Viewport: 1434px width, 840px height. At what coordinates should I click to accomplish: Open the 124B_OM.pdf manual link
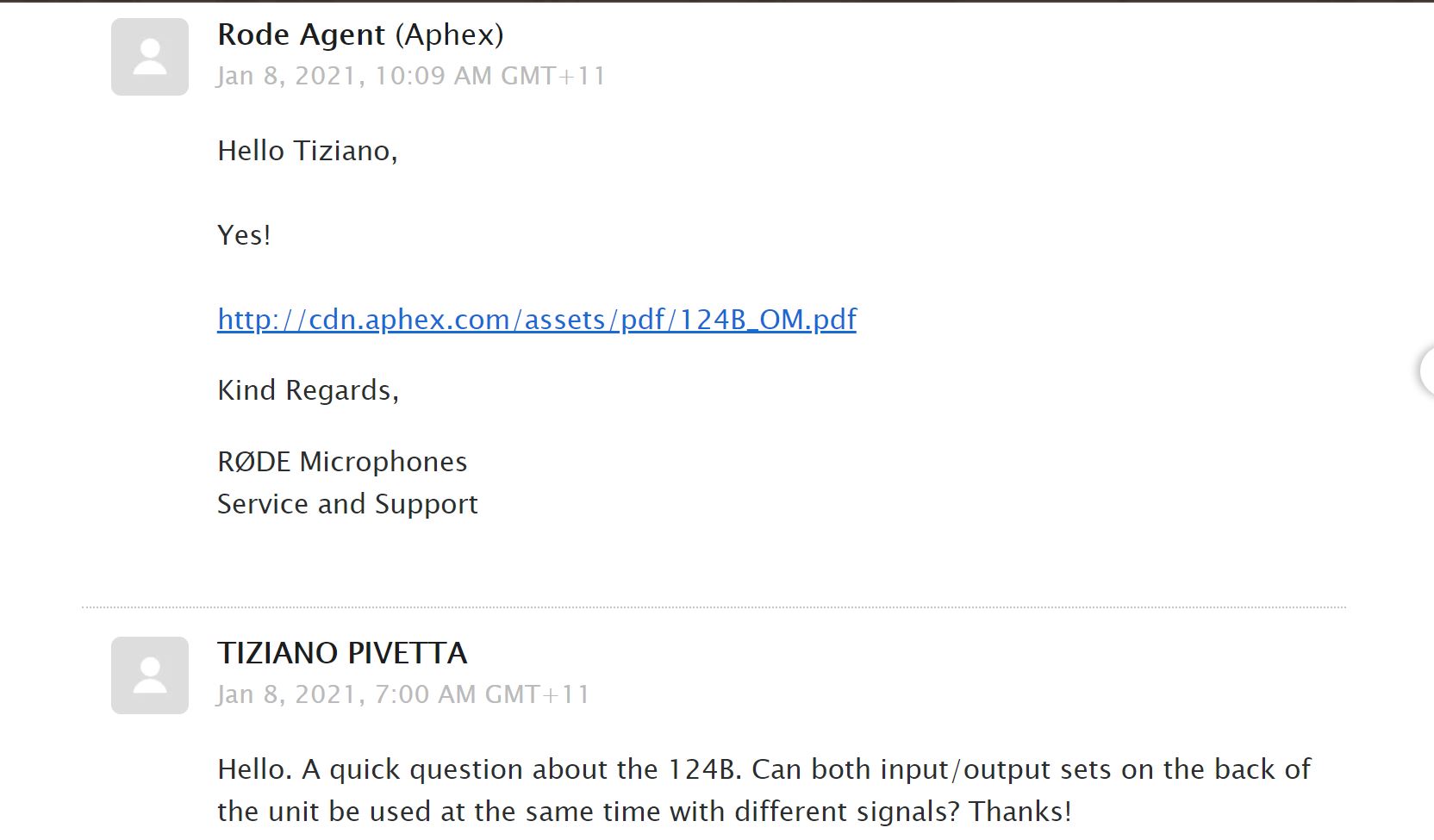click(x=537, y=320)
